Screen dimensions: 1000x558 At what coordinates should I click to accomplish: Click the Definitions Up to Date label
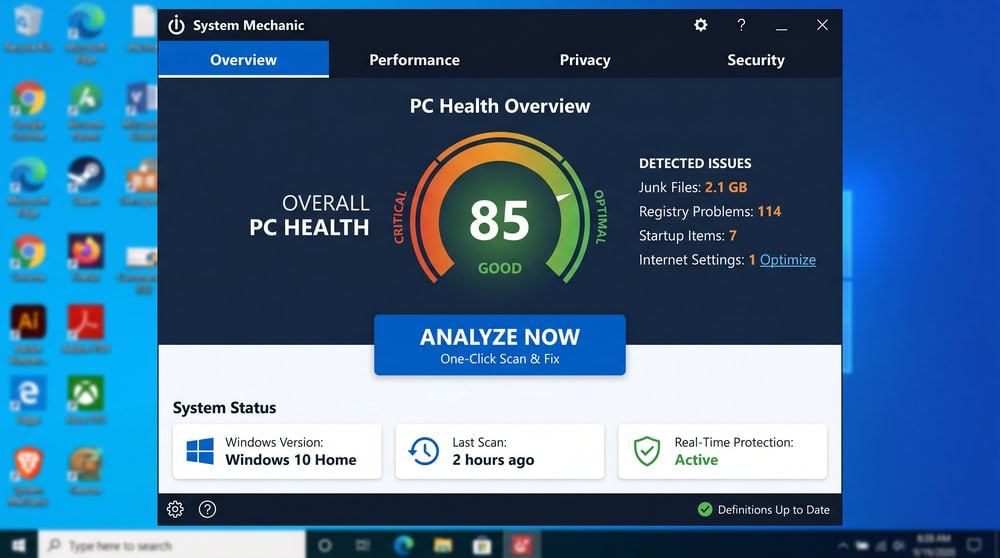click(x=774, y=510)
